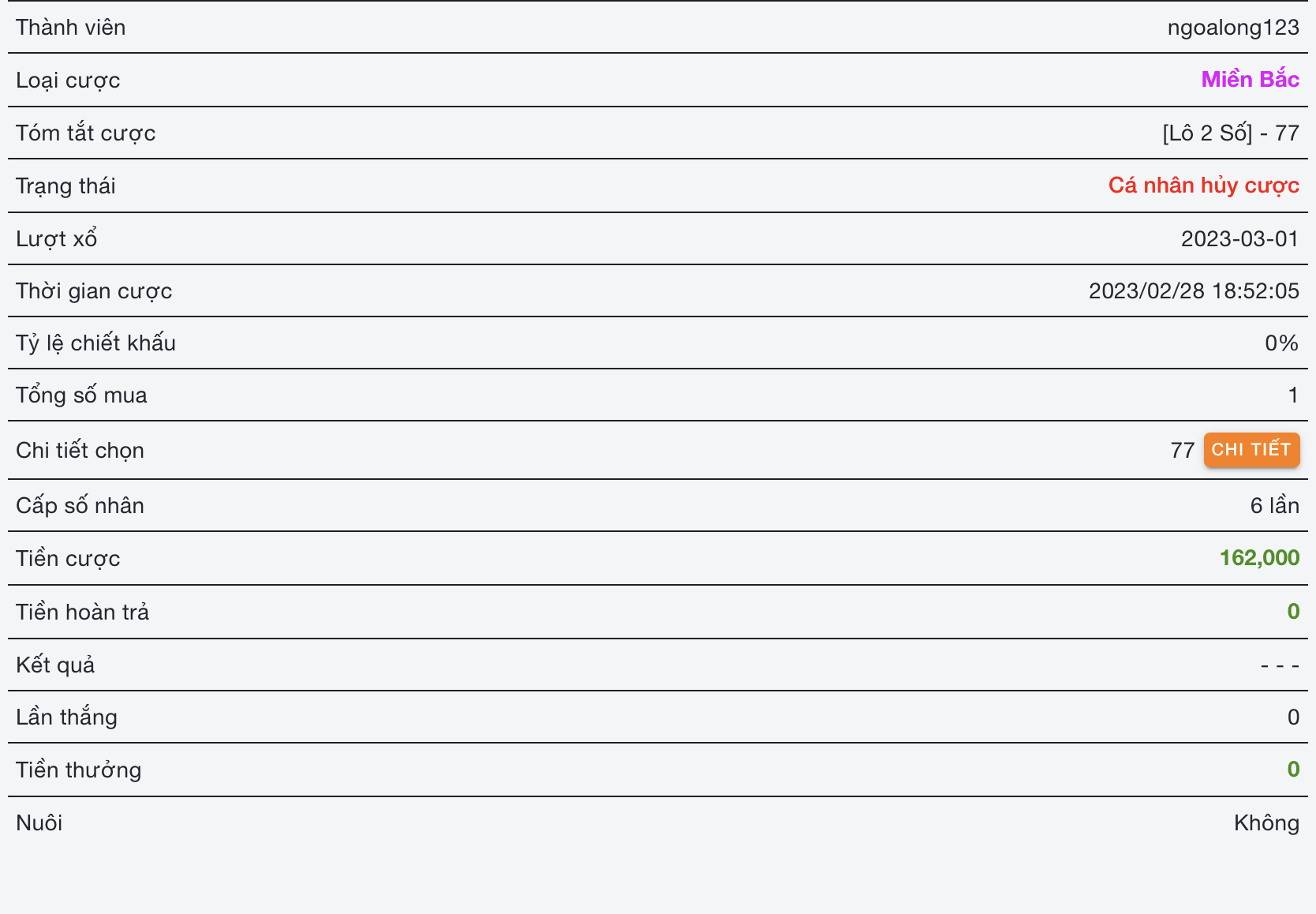Click the Kết quả result dashes
The height and width of the screenshot is (914, 1316).
pos(1279,665)
